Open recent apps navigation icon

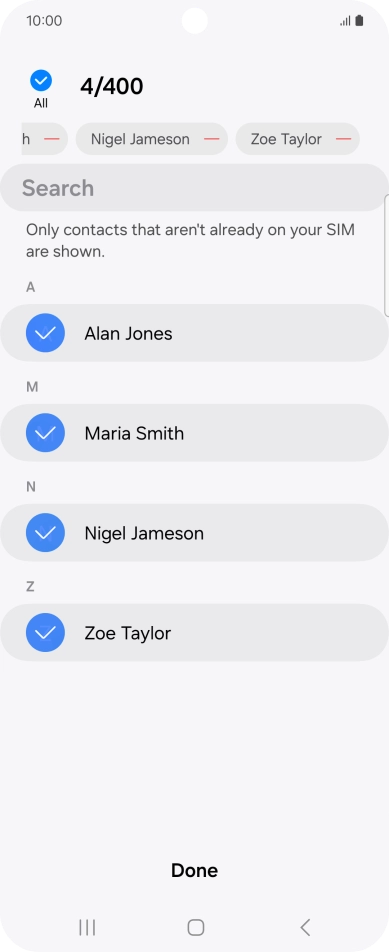[87, 927]
